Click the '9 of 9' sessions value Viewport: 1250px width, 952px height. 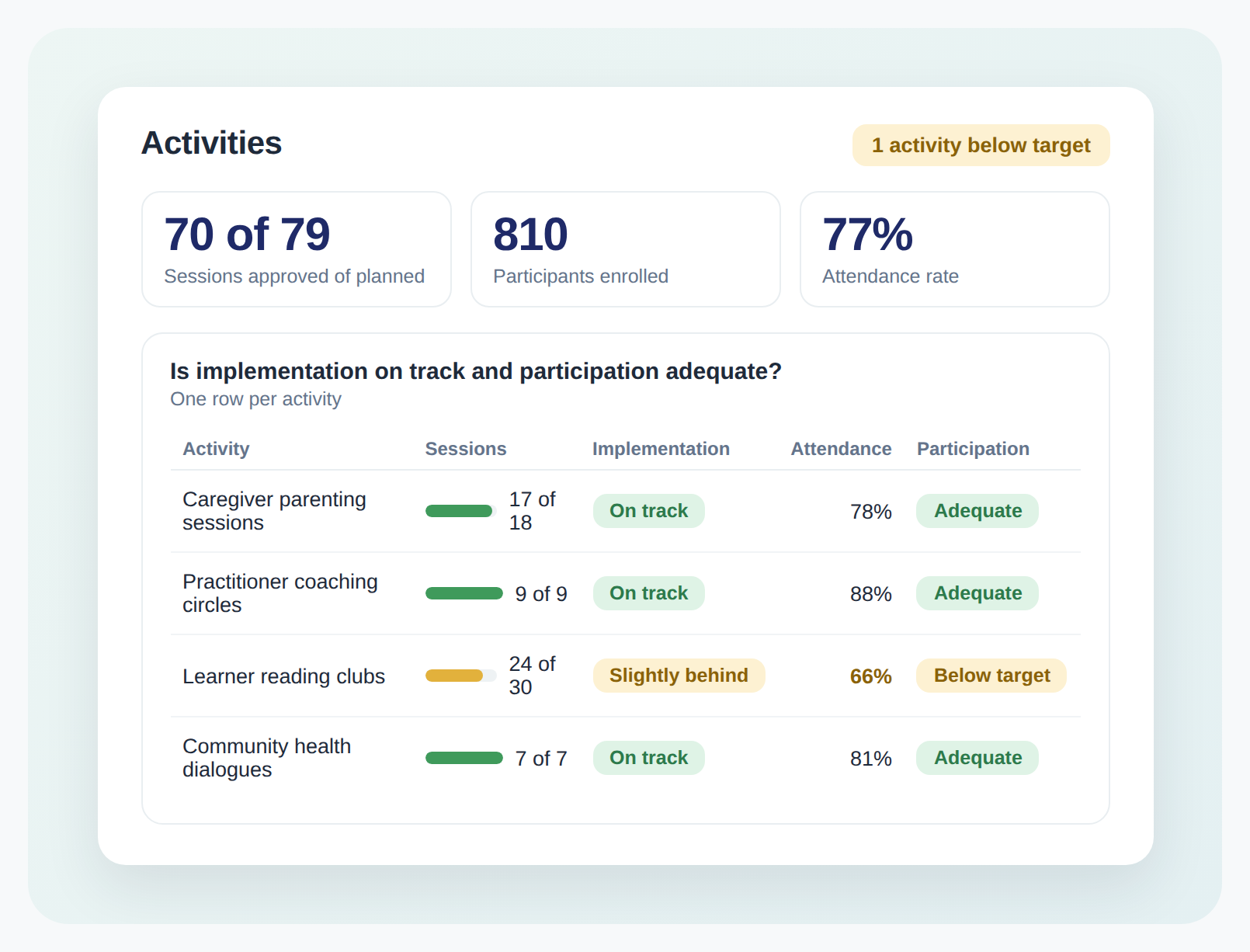point(541,594)
